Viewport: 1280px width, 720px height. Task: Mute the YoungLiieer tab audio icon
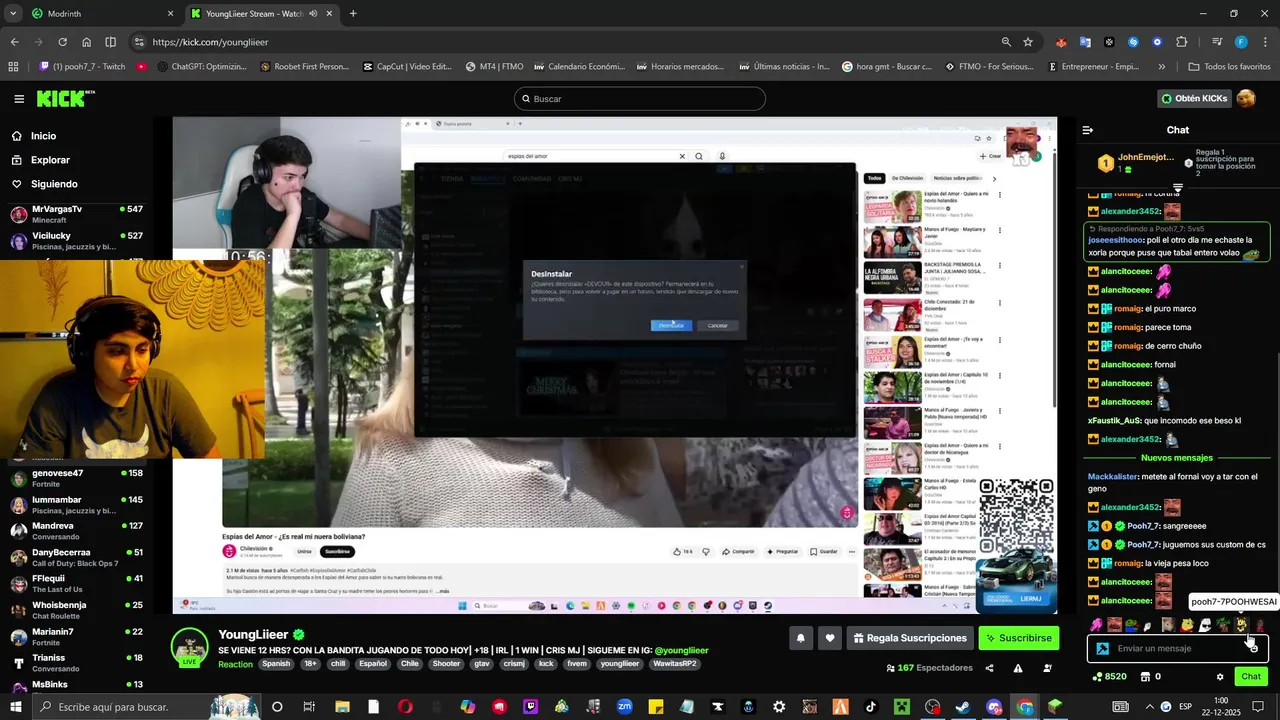click(314, 14)
